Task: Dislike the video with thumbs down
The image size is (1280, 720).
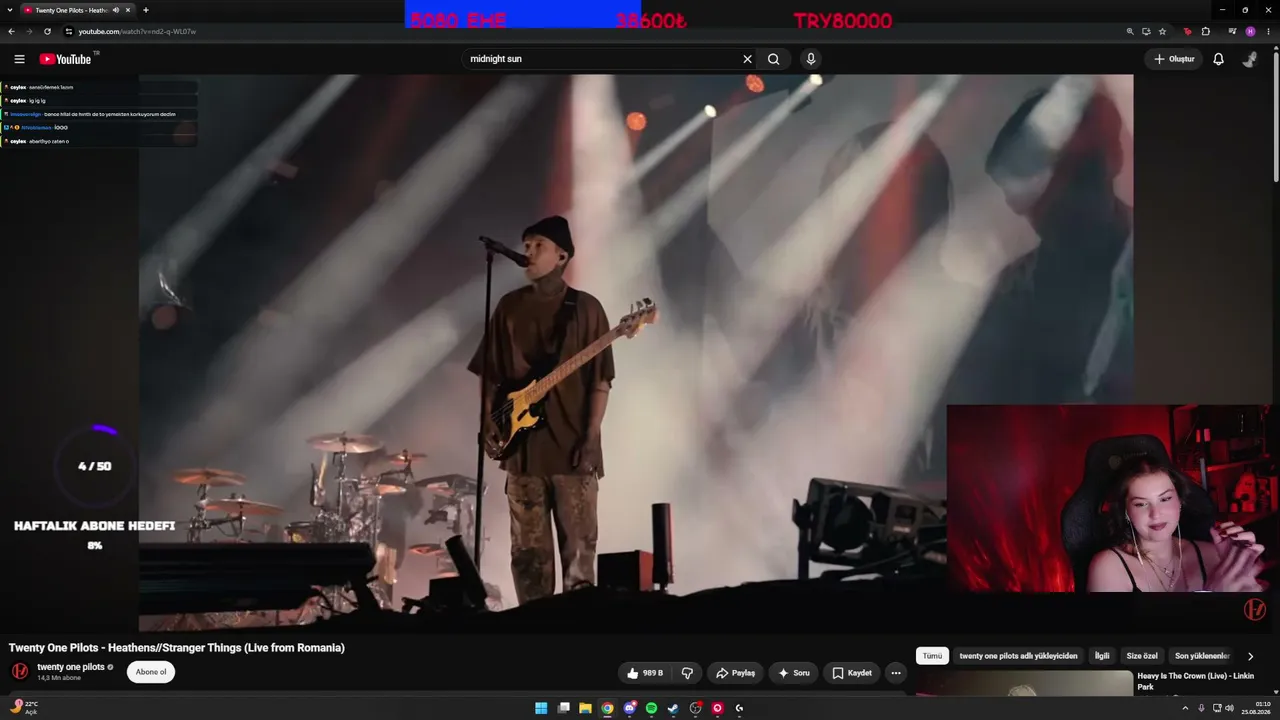Action: click(687, 673)
